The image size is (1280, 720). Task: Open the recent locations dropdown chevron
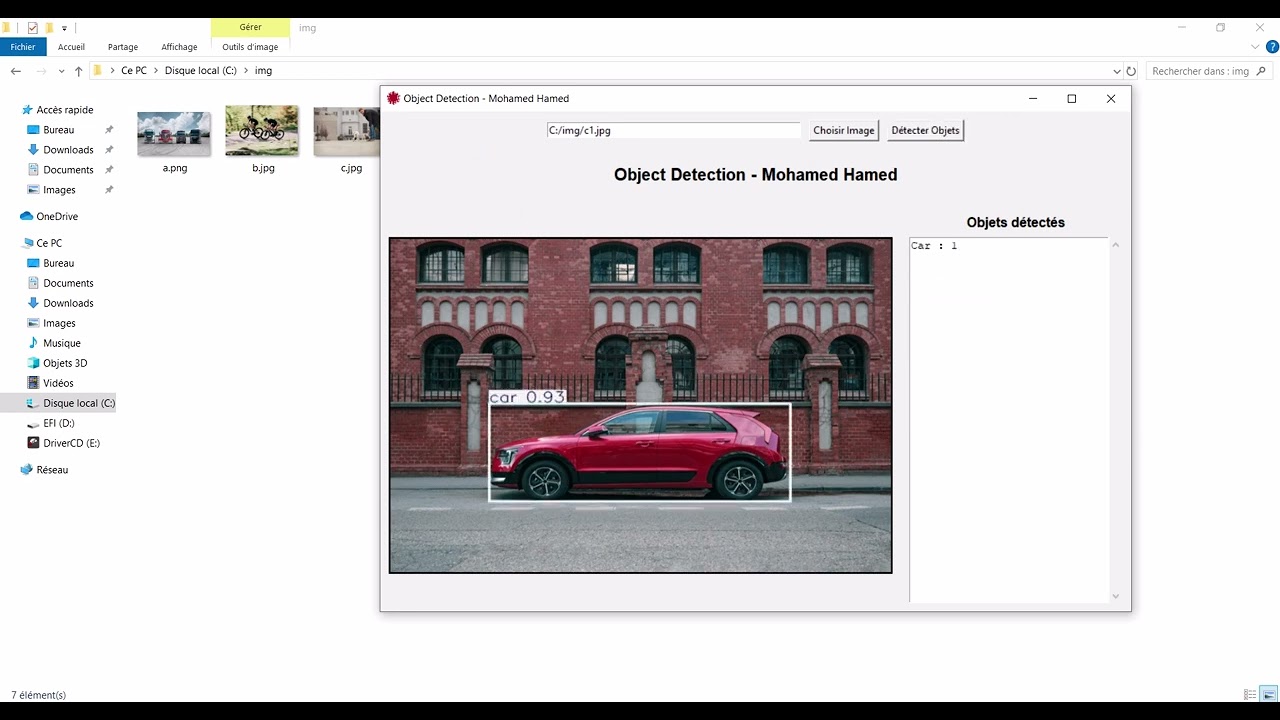tap(62, 71)
